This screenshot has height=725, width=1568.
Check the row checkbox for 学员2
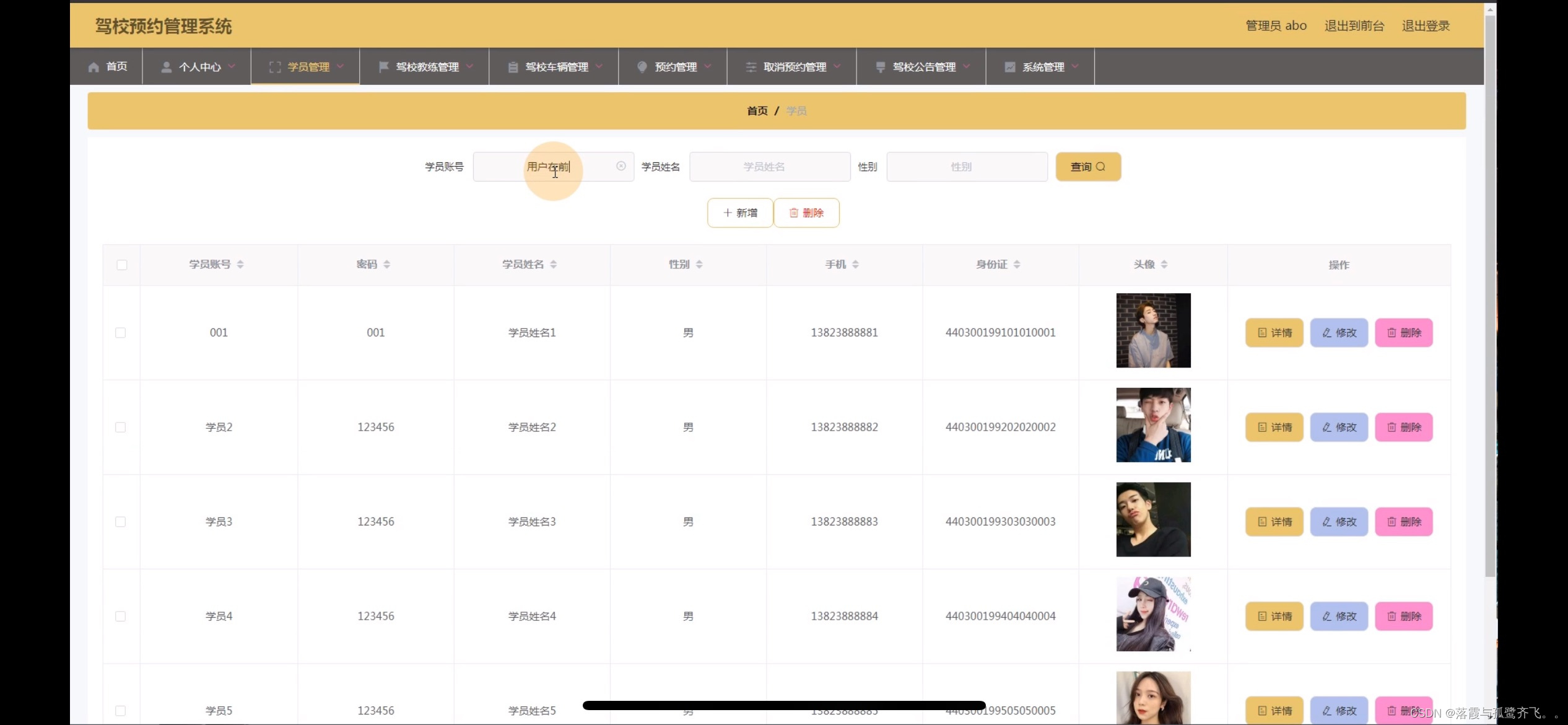point(121,428)
